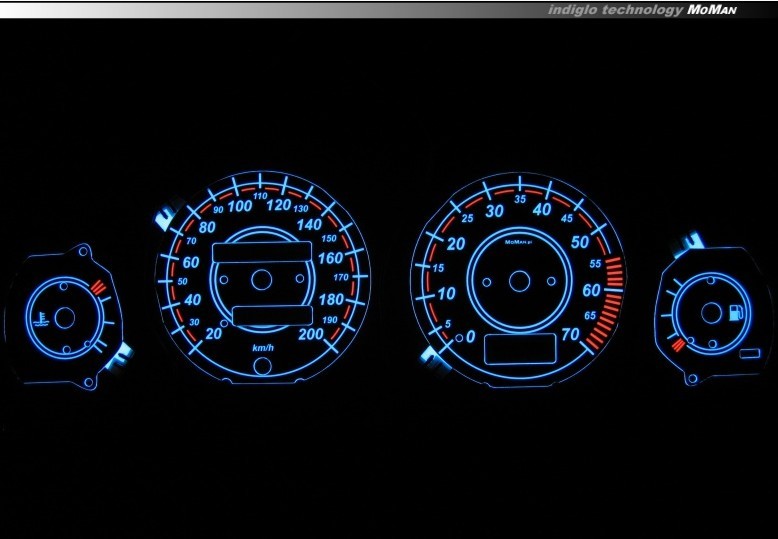This screenshot has height=539, width=778.
Task: Click the small circle below km/h label
Action: (x=262, y=365)
